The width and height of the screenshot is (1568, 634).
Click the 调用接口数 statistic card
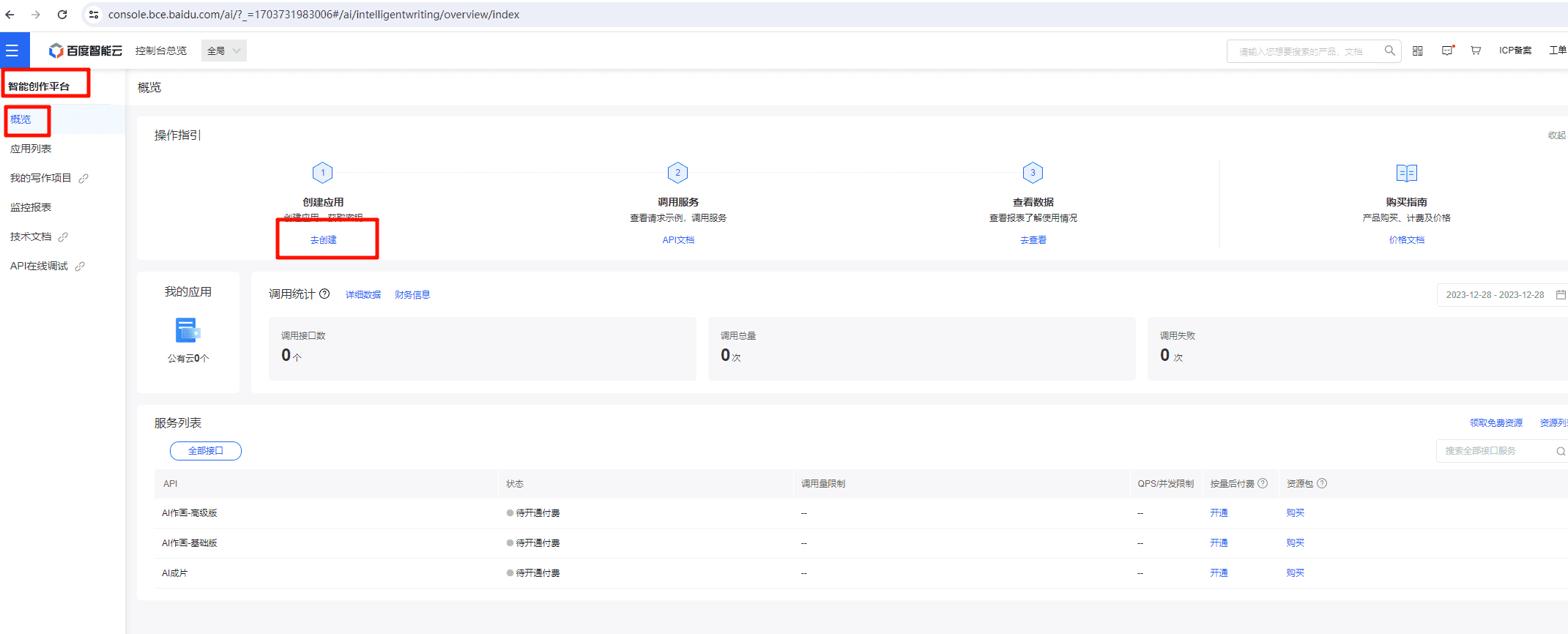coord(482,348)
